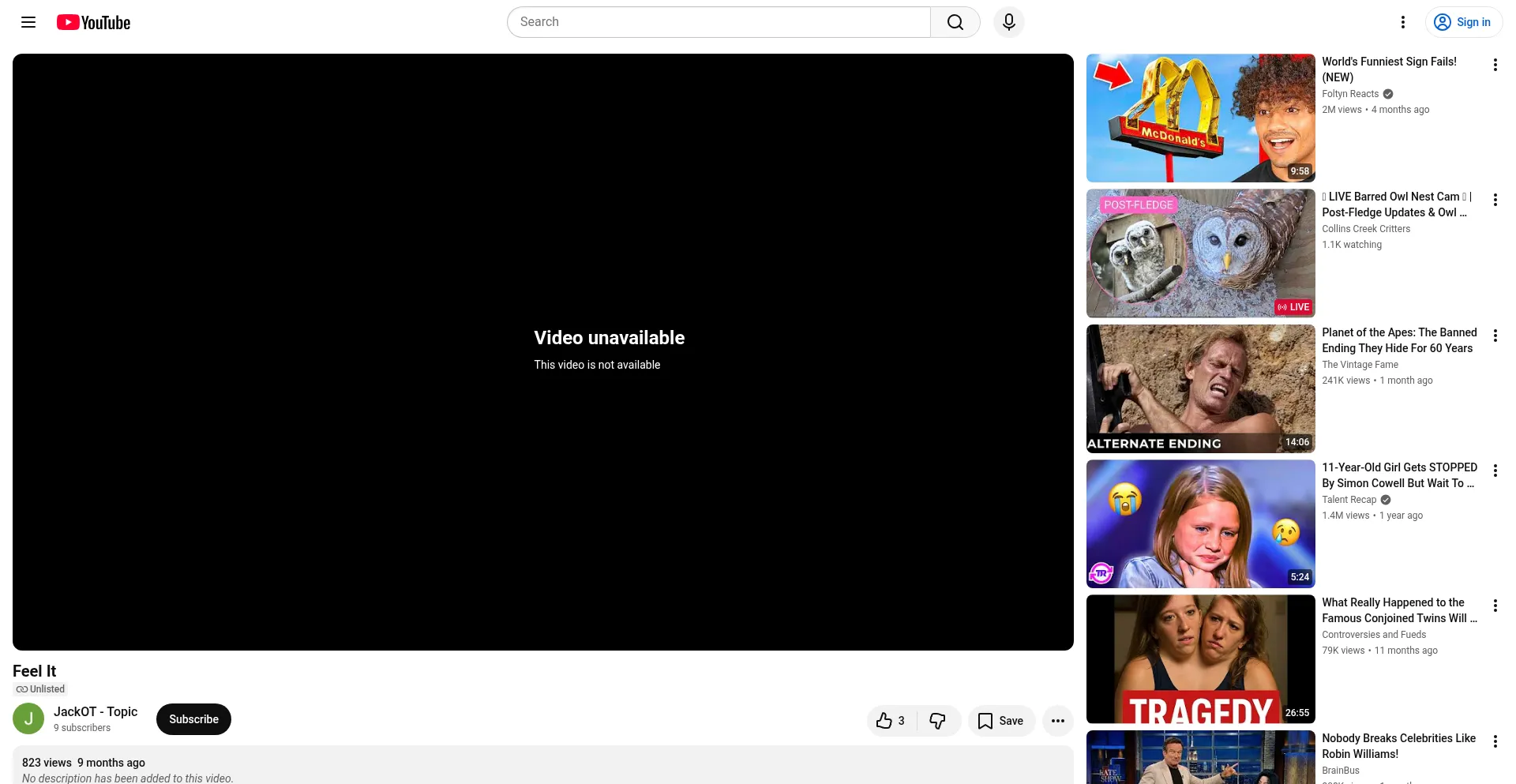Image resolution: width=1516 pixels, height=784 pixels.
Task: Visit Controversies and Fueds channel
Action: (1375, 635)
